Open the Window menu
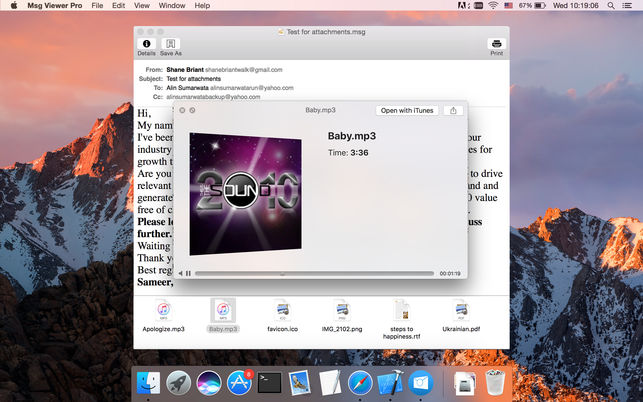This screenshot has height=402, width=643. 172,6
